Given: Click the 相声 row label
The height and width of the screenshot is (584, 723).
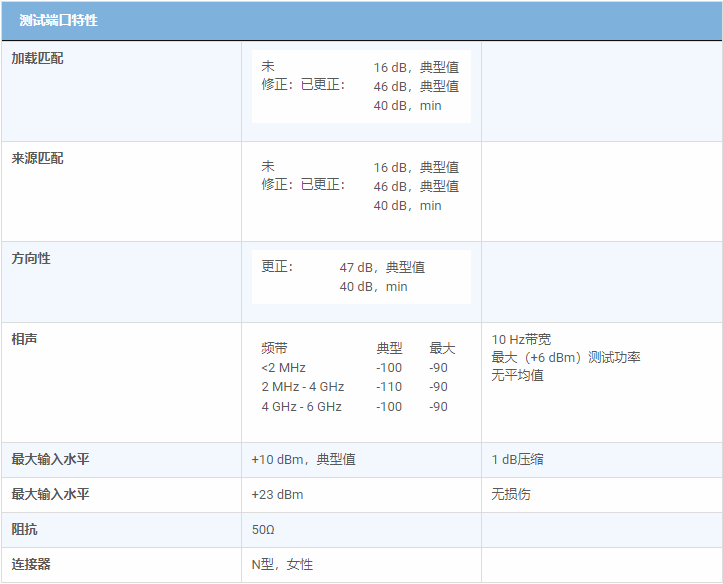Looking at the screenshot, I should [x=24, y=339].
